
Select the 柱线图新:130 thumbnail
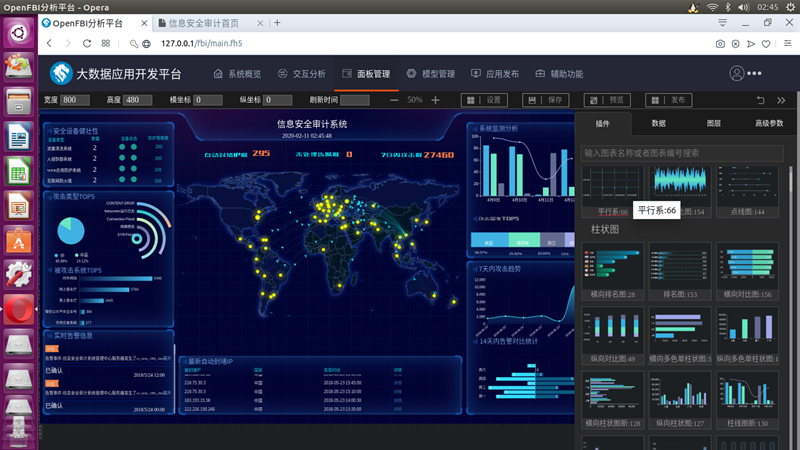[x=747, y=400]
